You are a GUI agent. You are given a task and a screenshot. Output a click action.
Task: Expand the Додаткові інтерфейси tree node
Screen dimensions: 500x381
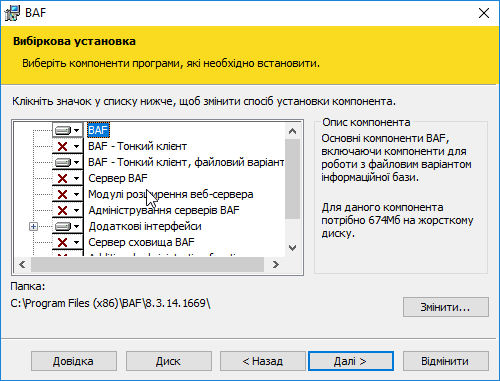[x=33, y=227]
